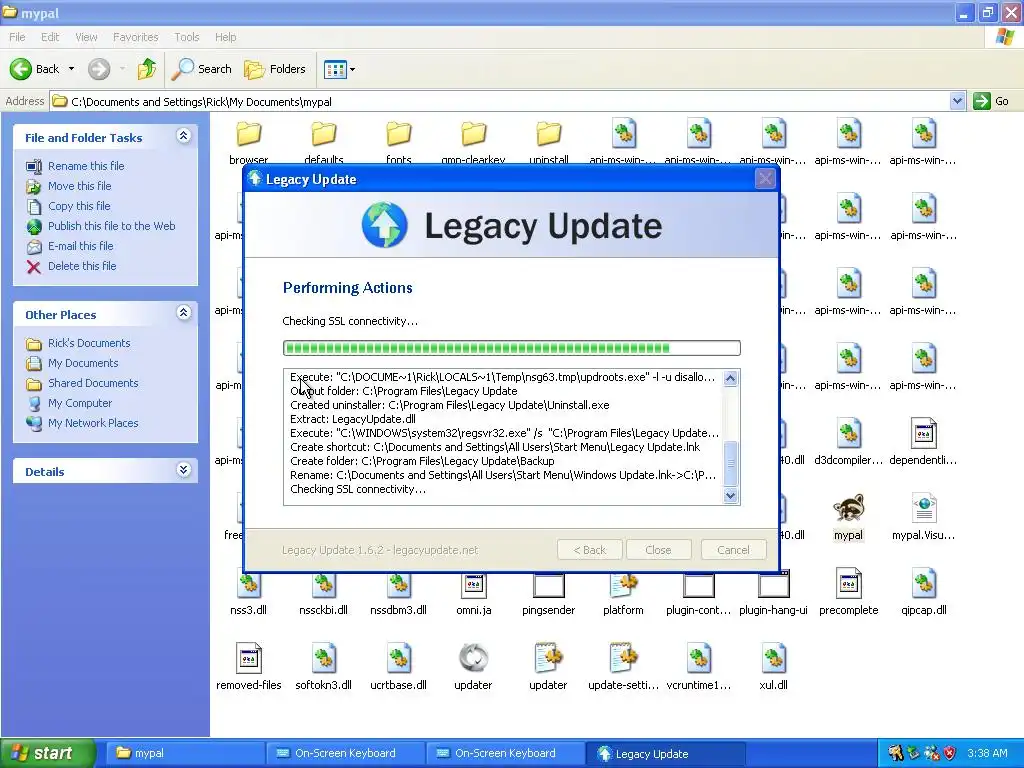Click Cancel in Legacy Update dialog
This screenshot has width=1024, height=768.
(x=733, y=550)
